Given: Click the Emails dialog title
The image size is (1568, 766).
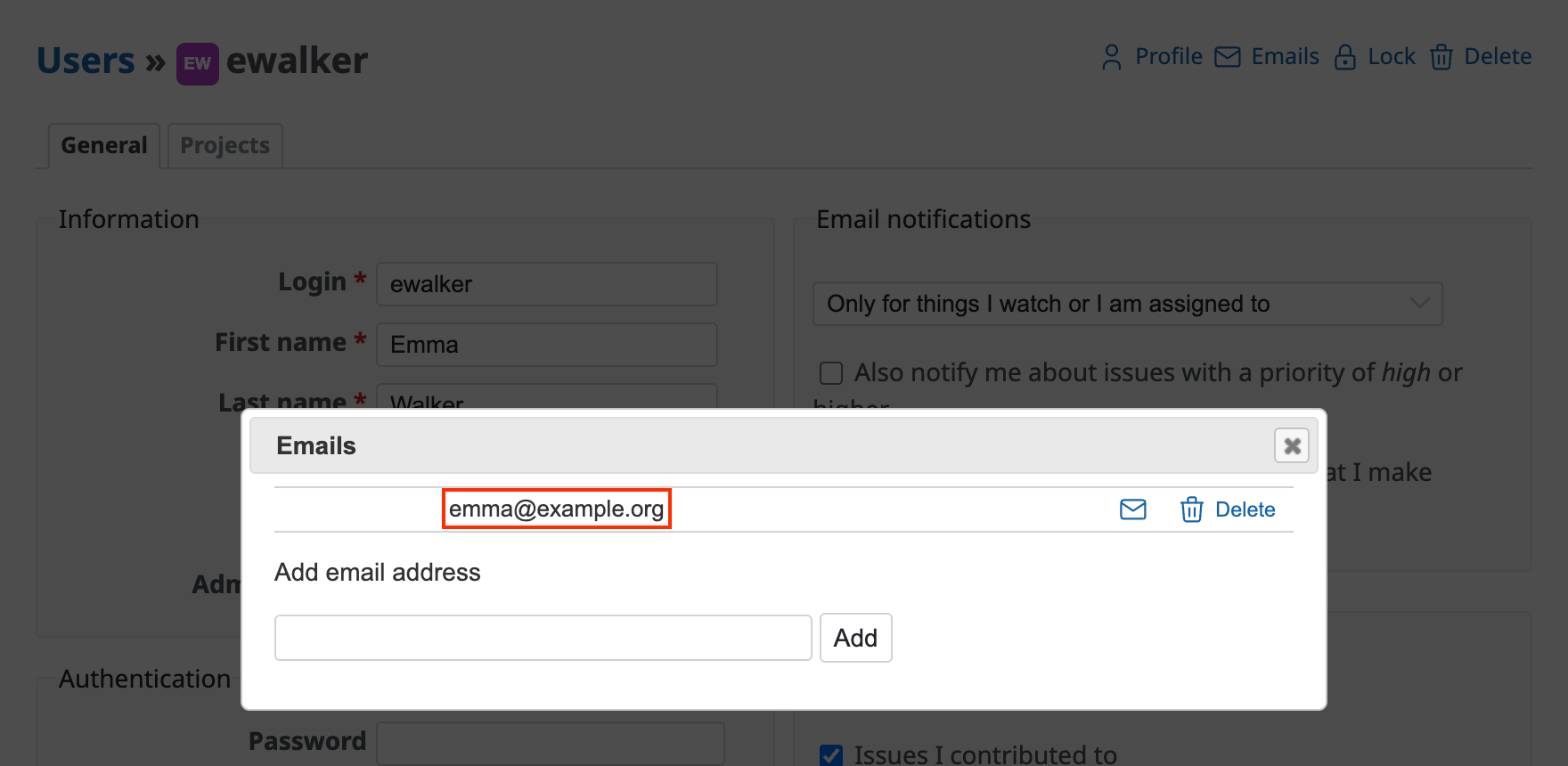Looking at the screenshot, I should pos(316,445).
